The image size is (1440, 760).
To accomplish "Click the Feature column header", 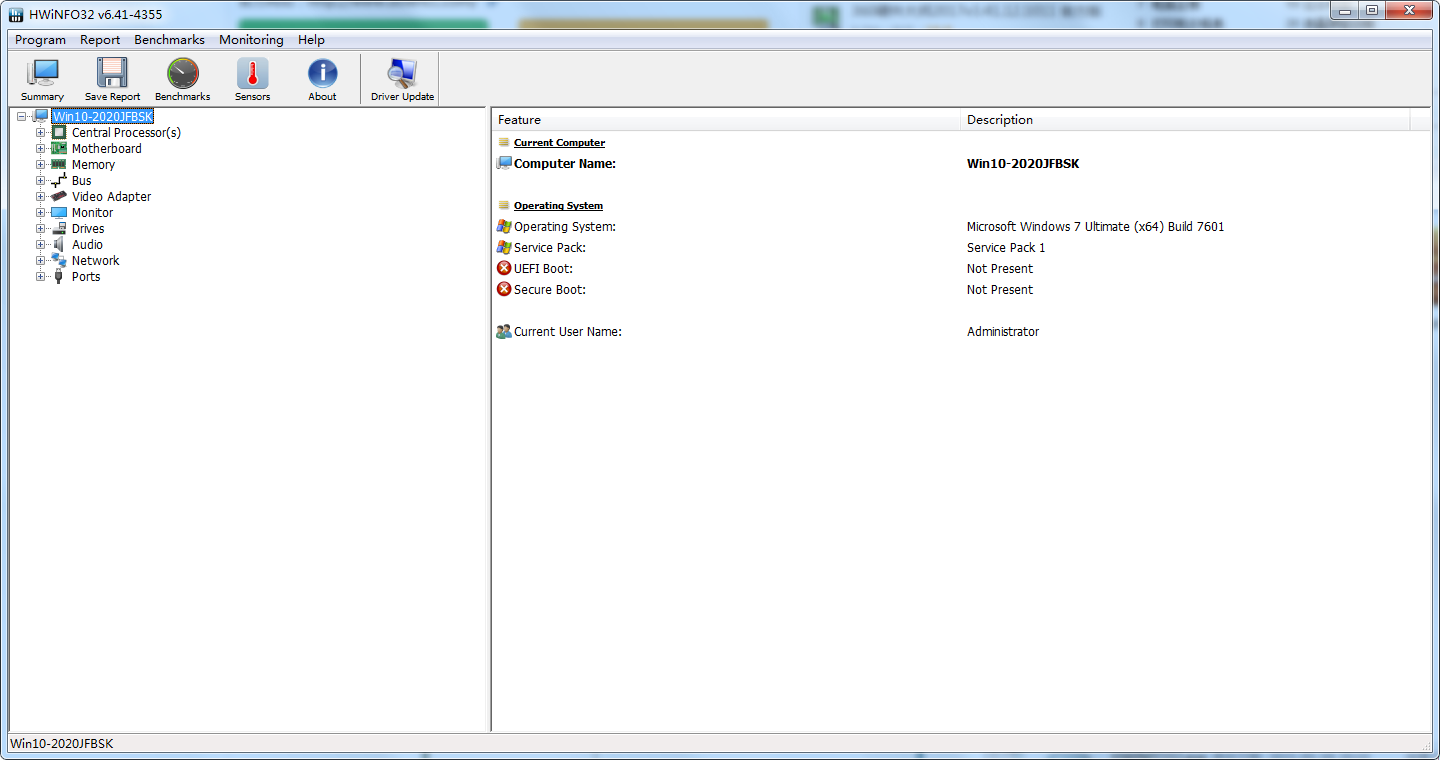I will tap(726, 120).
